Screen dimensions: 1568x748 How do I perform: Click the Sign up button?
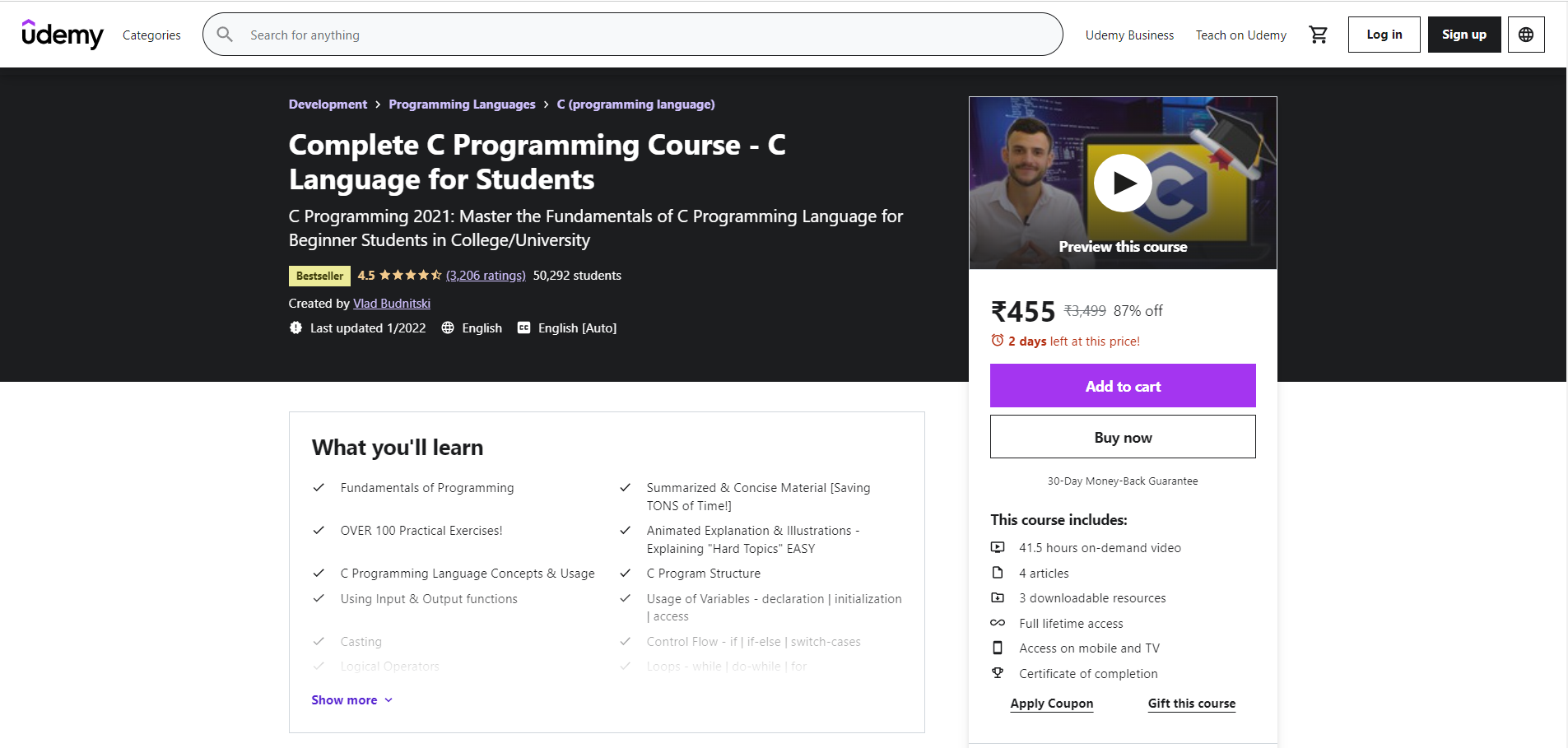click(1463, 35)
